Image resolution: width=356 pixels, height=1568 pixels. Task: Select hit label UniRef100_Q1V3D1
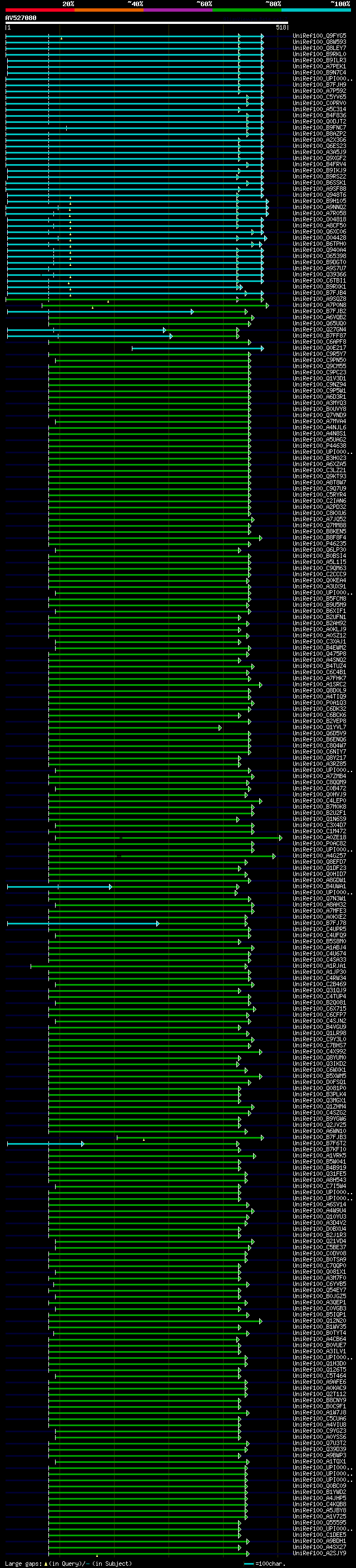(x=319, y=379)
